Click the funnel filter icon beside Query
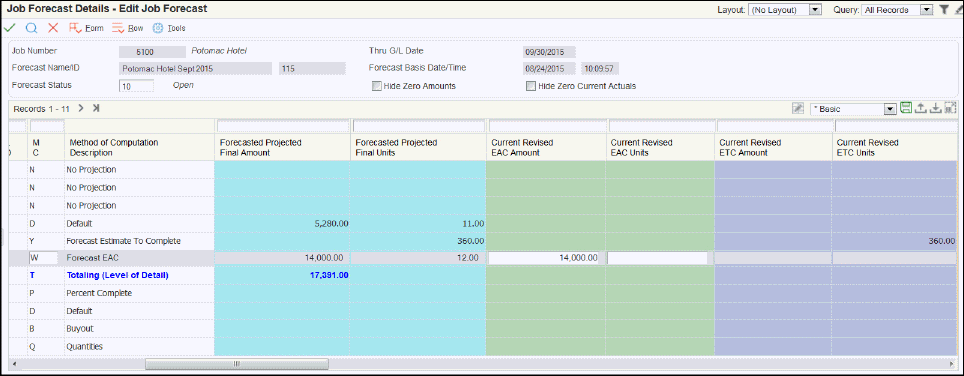This screenshot has width=964, height=376. (944, 10)
